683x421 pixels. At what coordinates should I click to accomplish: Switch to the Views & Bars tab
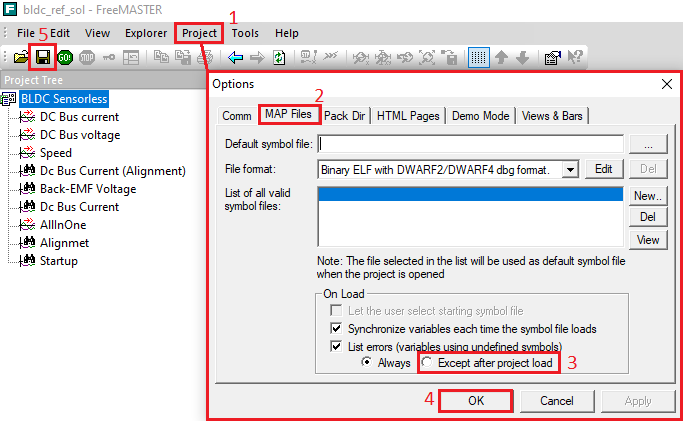552,116
